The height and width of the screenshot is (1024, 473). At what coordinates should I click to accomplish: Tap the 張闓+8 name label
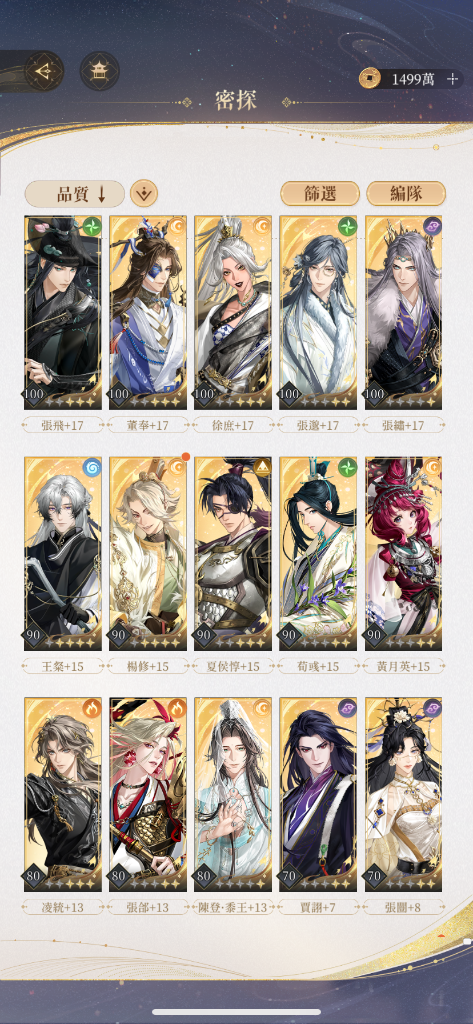404,907
